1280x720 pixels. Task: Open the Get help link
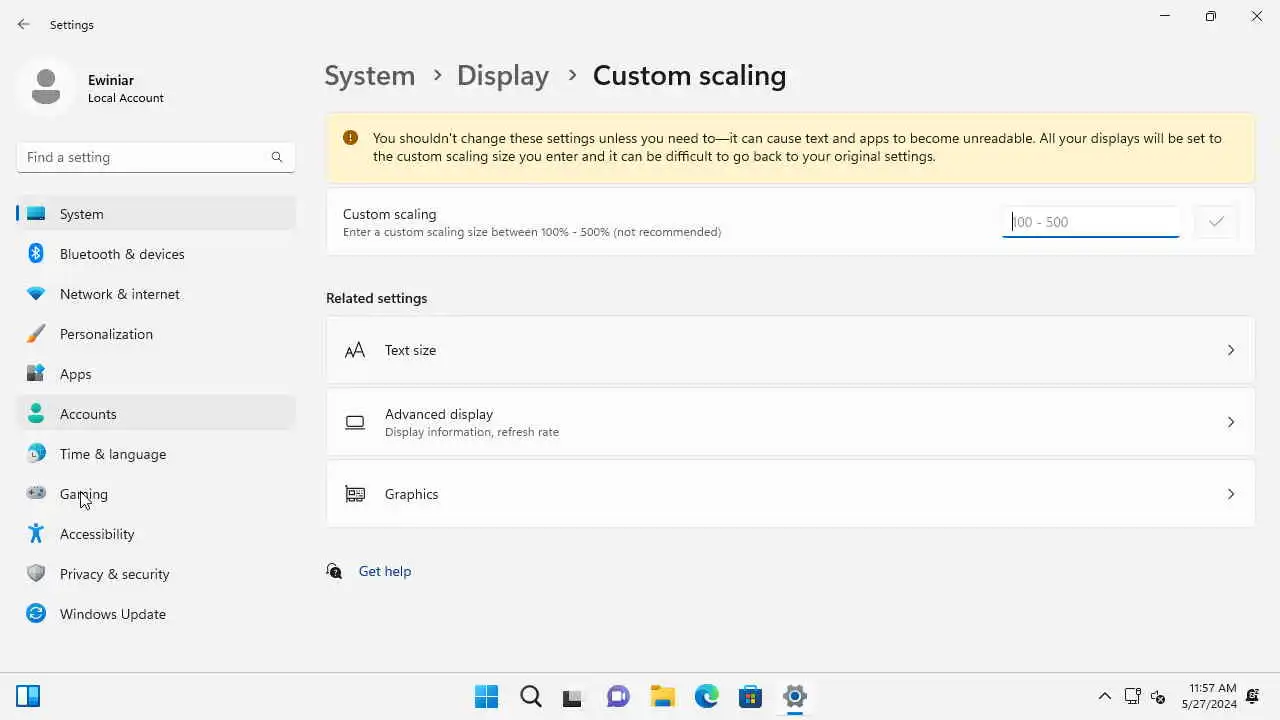pyautogui.click(x=385, y=571)
